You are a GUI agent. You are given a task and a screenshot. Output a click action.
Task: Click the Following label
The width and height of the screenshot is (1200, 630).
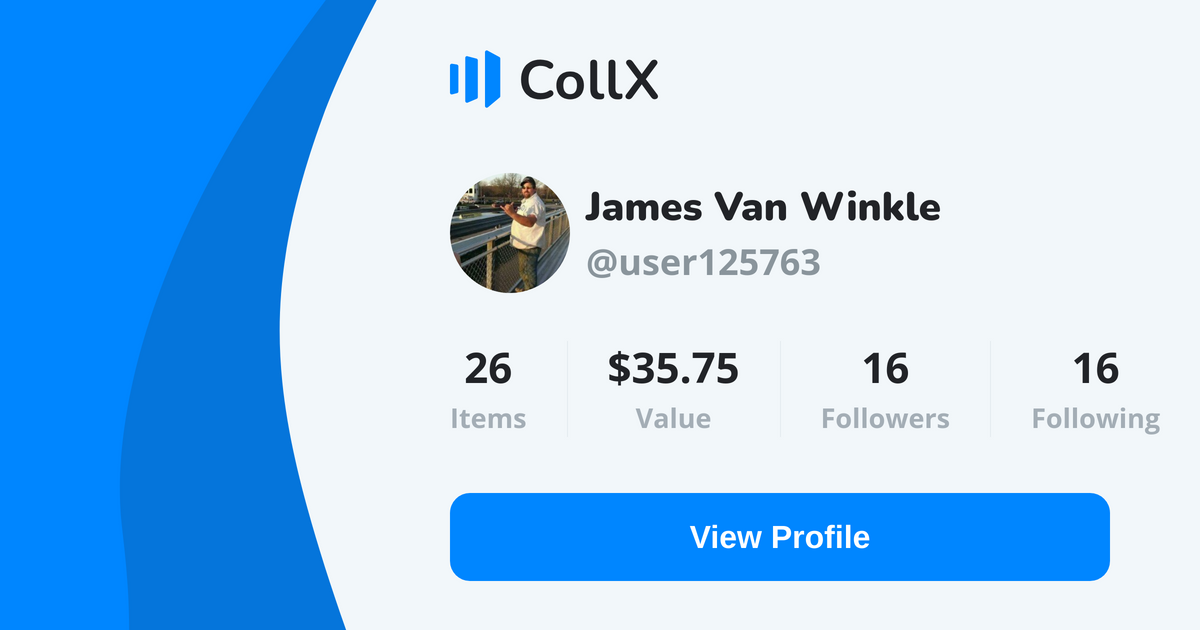pyautogui.click(x=1096, y=419)
